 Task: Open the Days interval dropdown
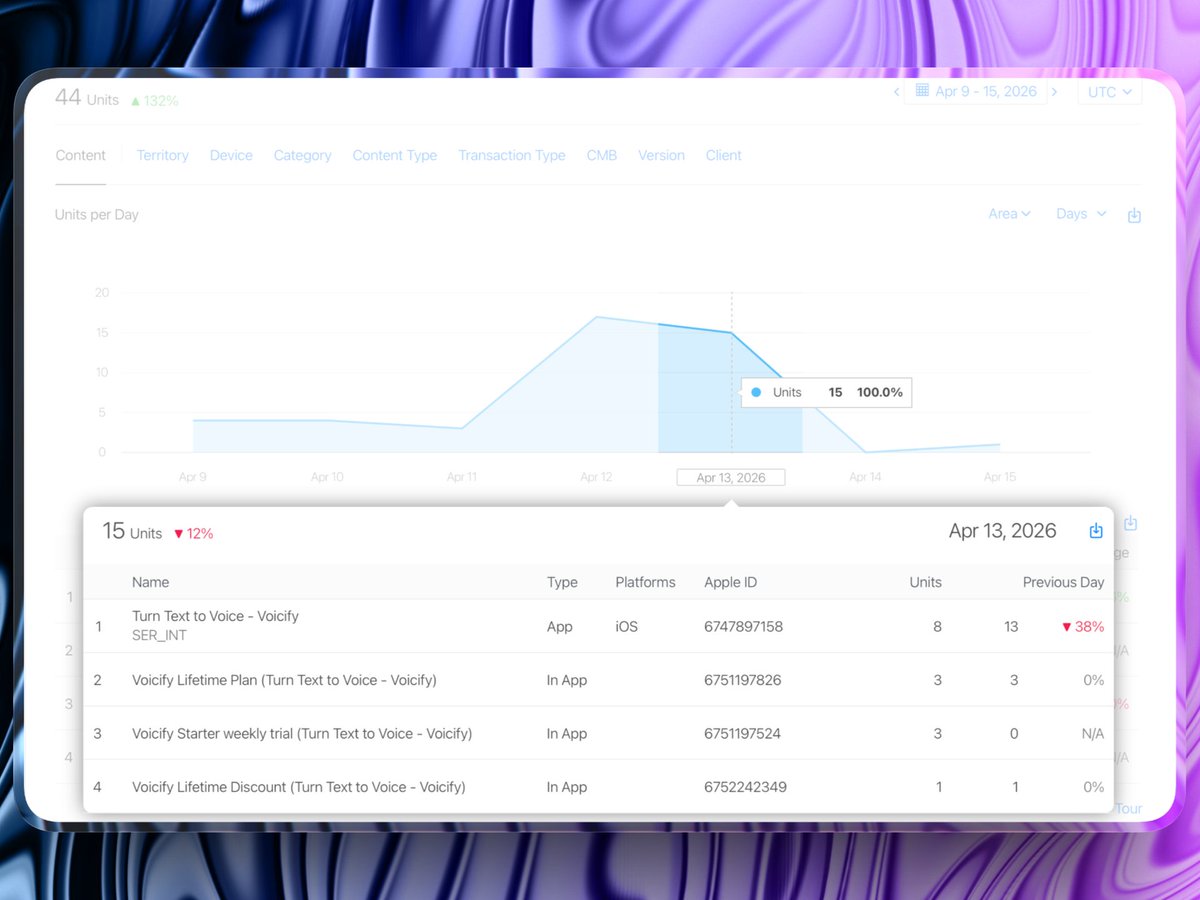click(1081, 214)
